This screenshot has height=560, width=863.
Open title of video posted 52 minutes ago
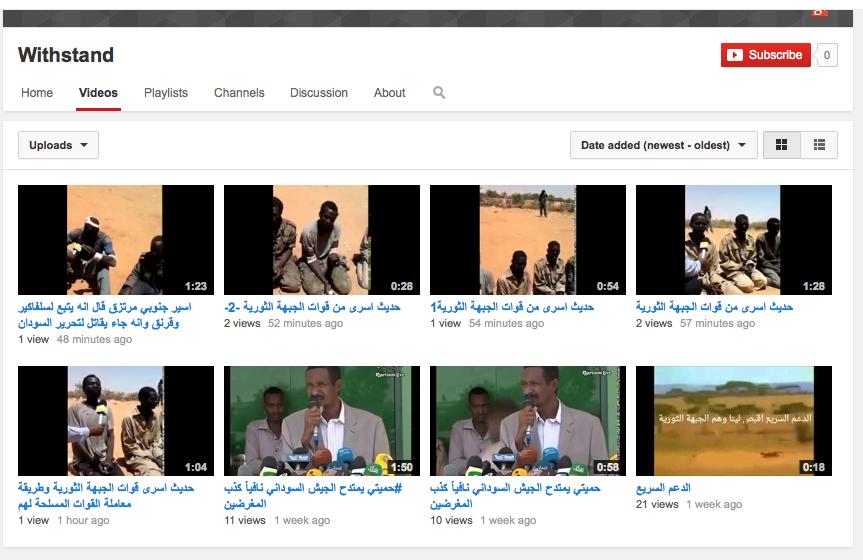[312, 307]
